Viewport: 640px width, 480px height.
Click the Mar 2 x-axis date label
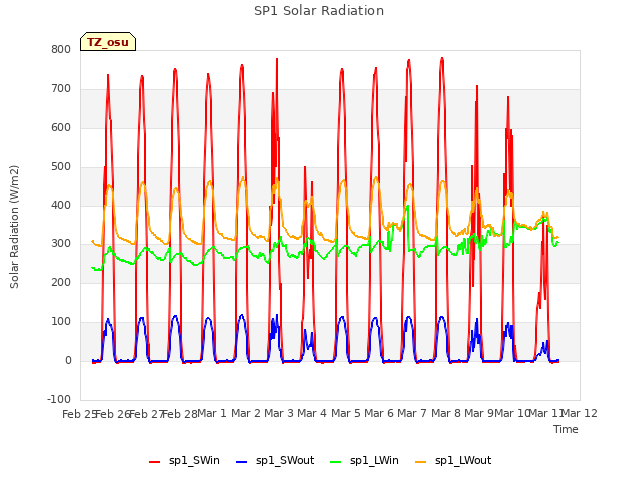pyautogui.click(x=246, y=413)
